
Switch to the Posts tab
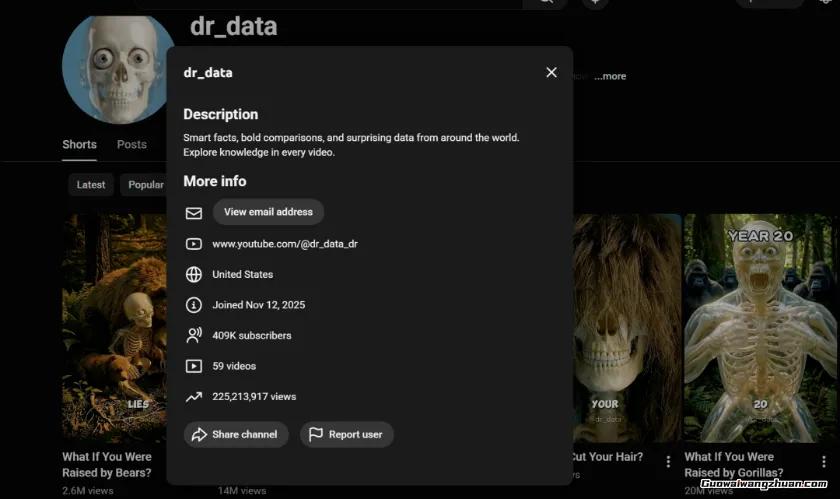click(x=132, y=145)
